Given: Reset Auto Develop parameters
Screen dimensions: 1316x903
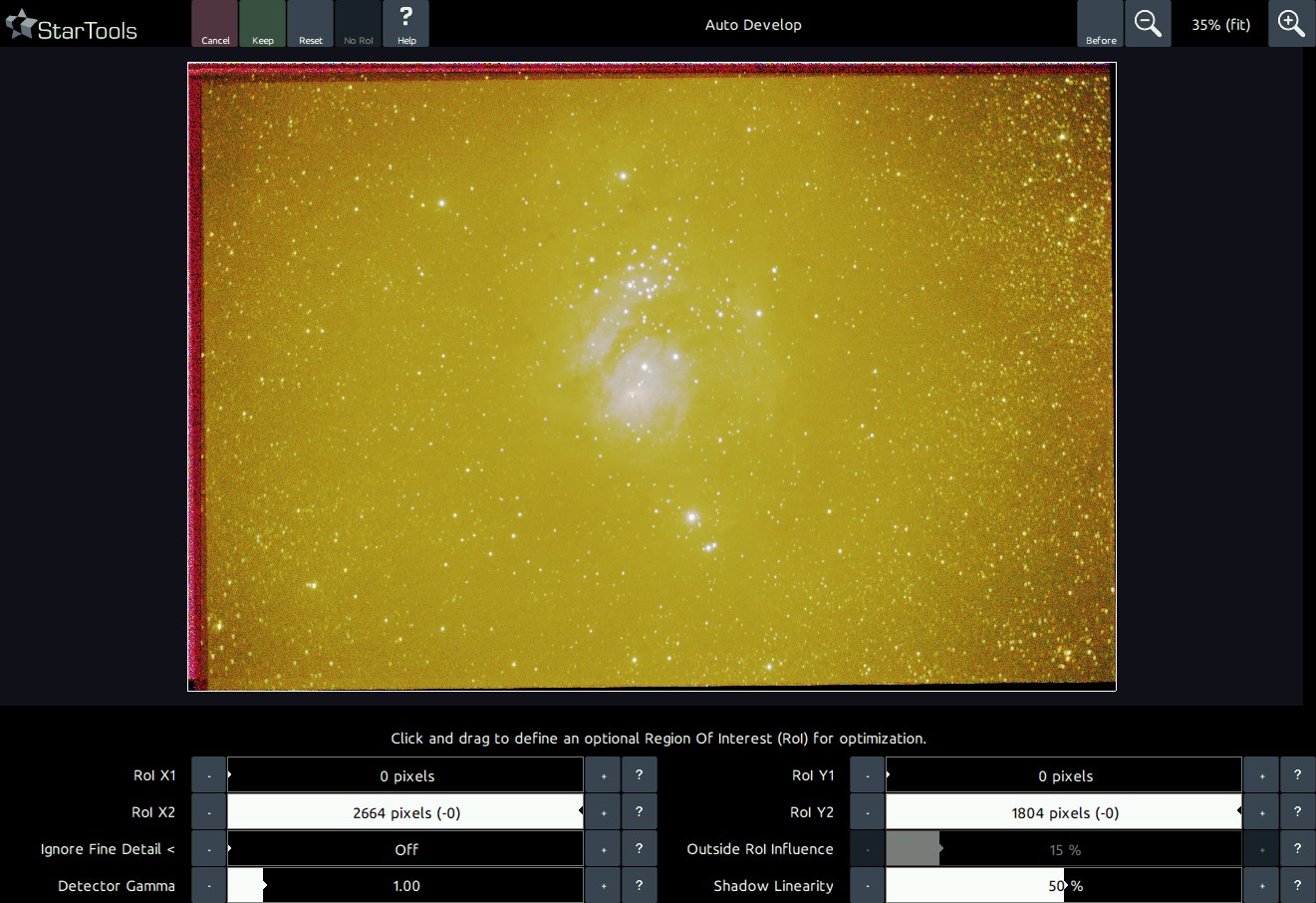Looking at the screenshot, I should point(311,24).
